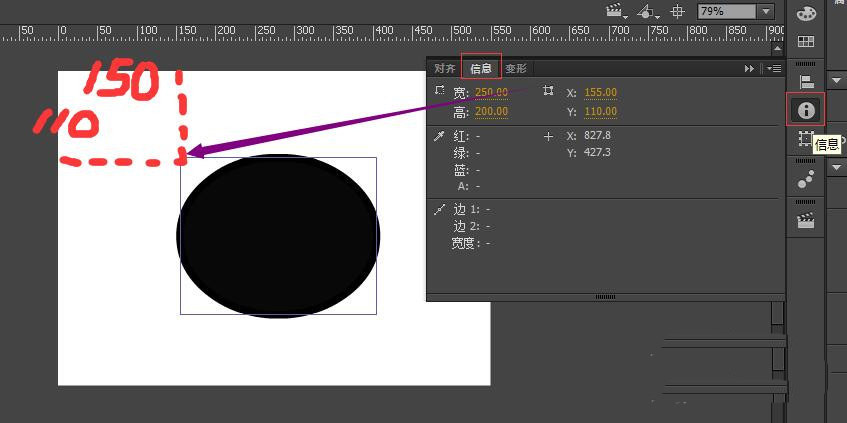Open the Align panel icon in dock
This screenshot has height=423, width=847.
[806, 82]
